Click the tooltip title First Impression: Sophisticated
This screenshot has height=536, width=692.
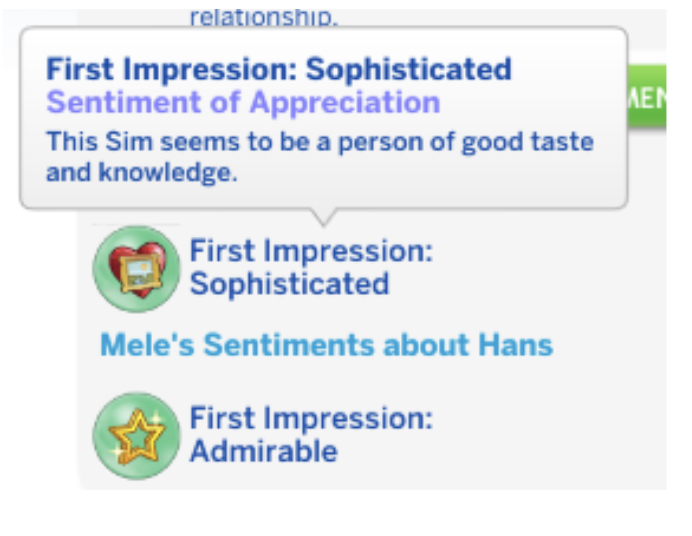coord(278,69)
